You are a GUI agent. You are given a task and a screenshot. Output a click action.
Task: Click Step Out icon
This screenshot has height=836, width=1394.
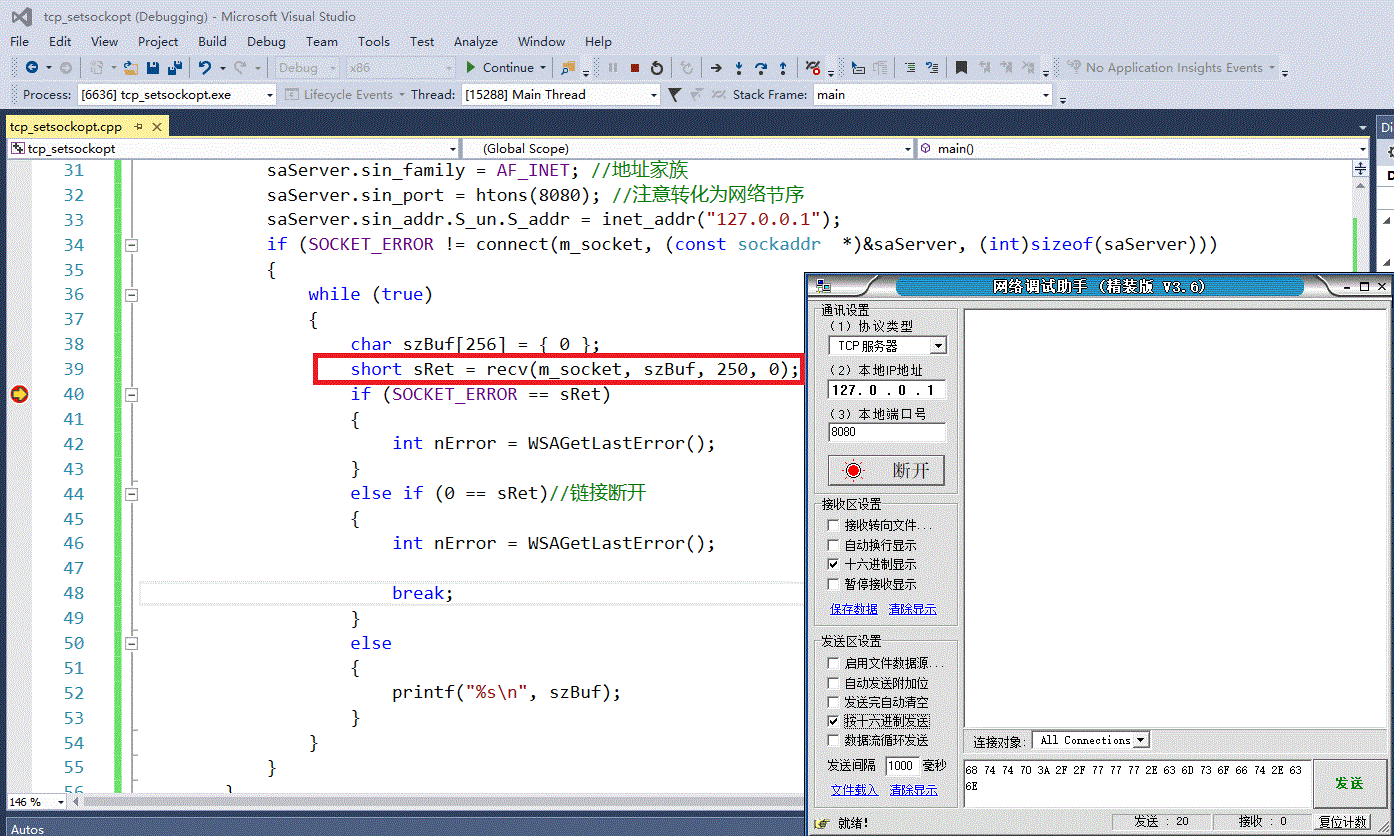(783, 68)
